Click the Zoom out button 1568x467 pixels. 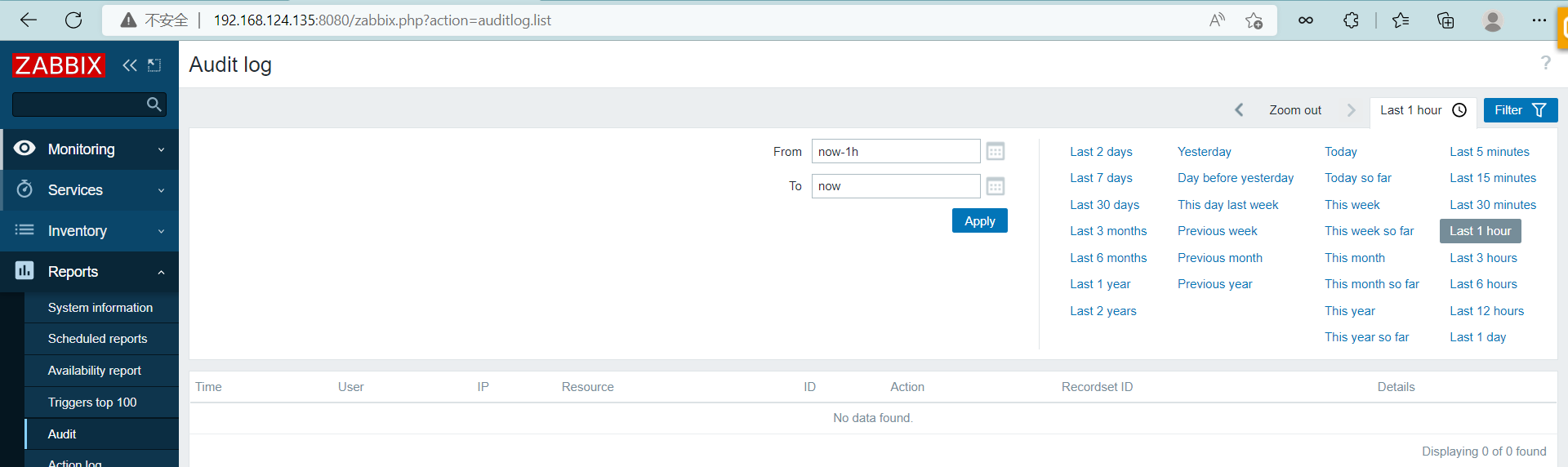1294,110
